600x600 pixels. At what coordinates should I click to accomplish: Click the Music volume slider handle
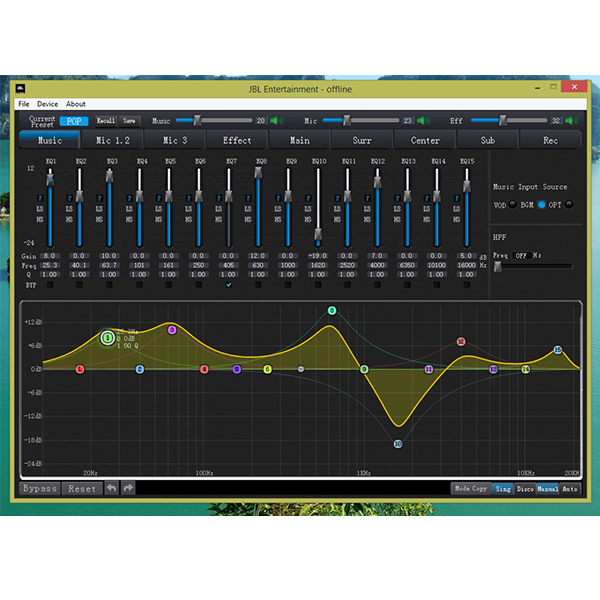point(197,121)
